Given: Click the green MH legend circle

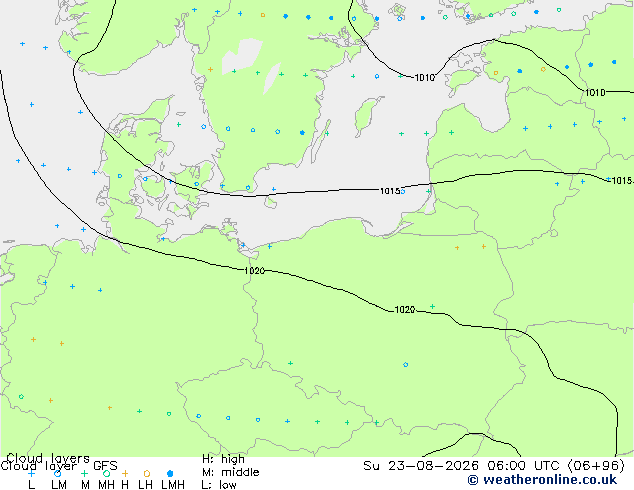Looking at the screenshot, I should tap(106, 473).
